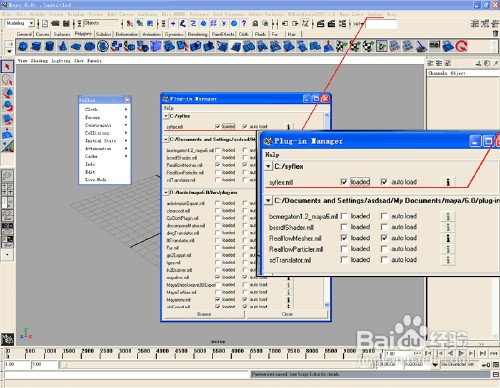Create a polygon plane from the shelf
500x388 pixels.
click(x=76, y=46)
